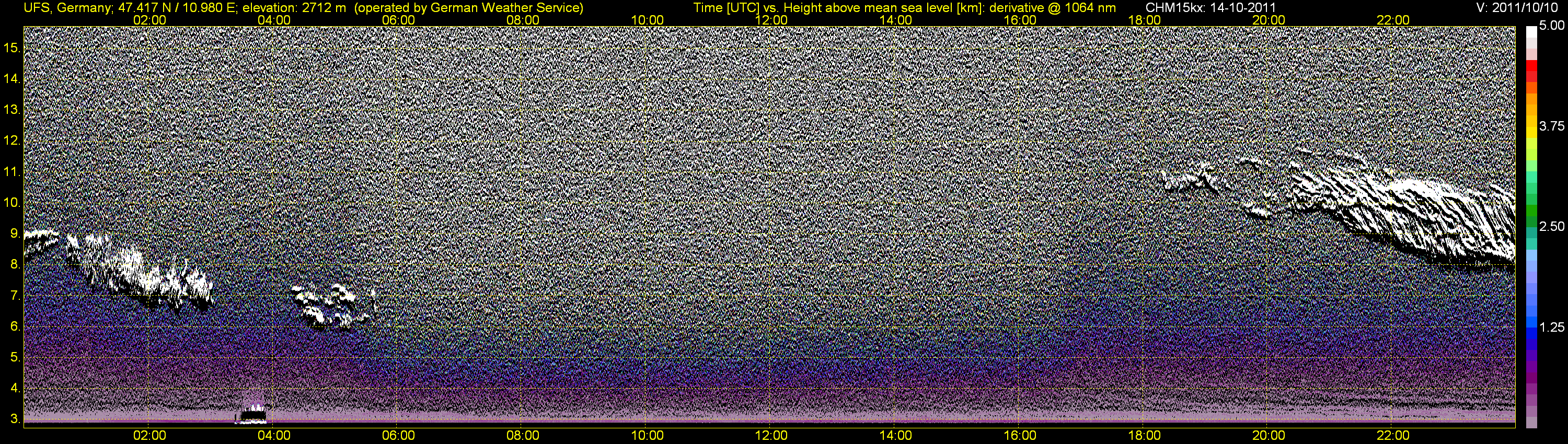The height and width of the screenshot is (444, 1568).
Task: Click the '20:00' label on the top time axis
Action: point(1269,20)
